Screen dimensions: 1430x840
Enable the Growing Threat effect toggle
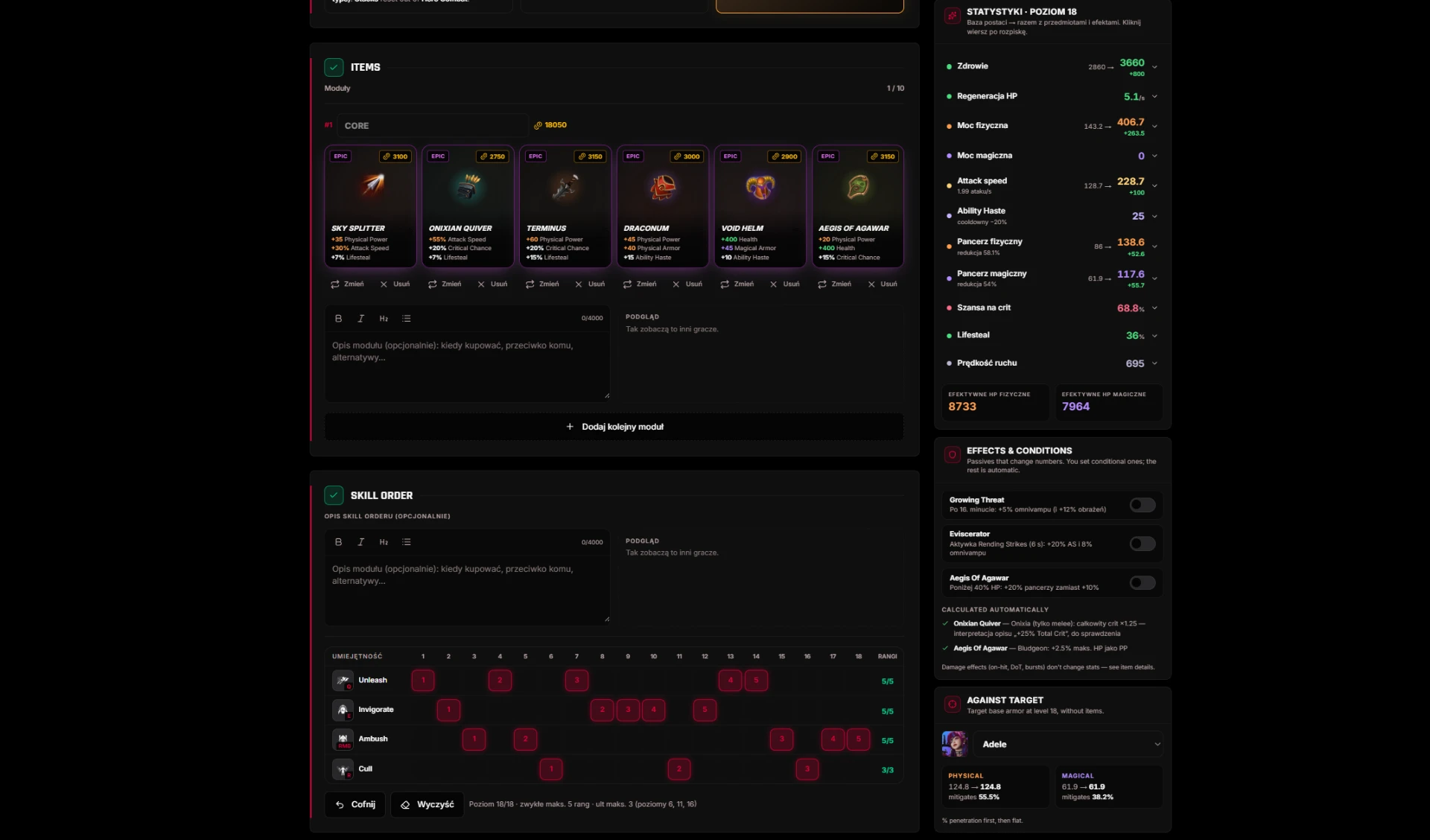pyautogui.click(x=1143, y=505)
